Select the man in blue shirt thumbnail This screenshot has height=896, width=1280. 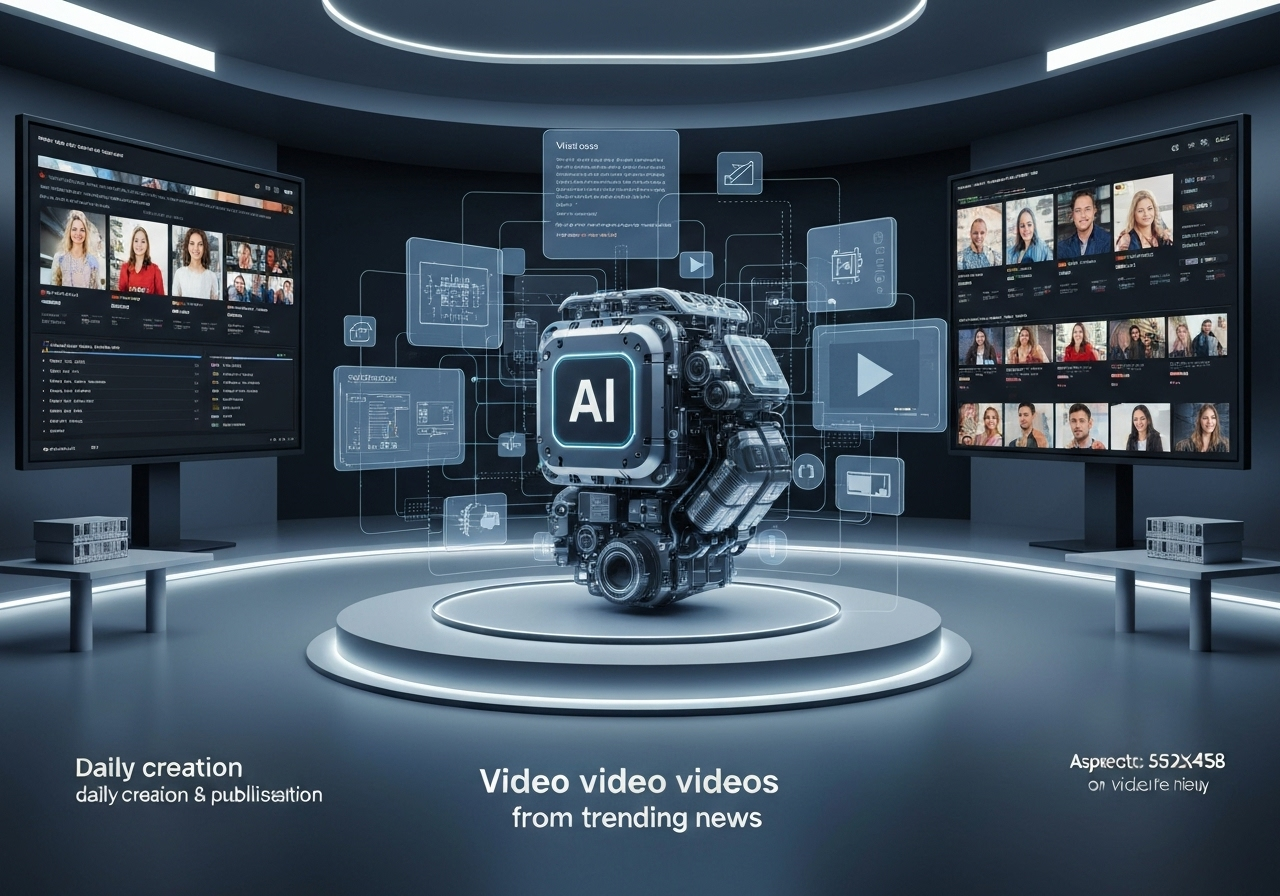coord(1084,226)
